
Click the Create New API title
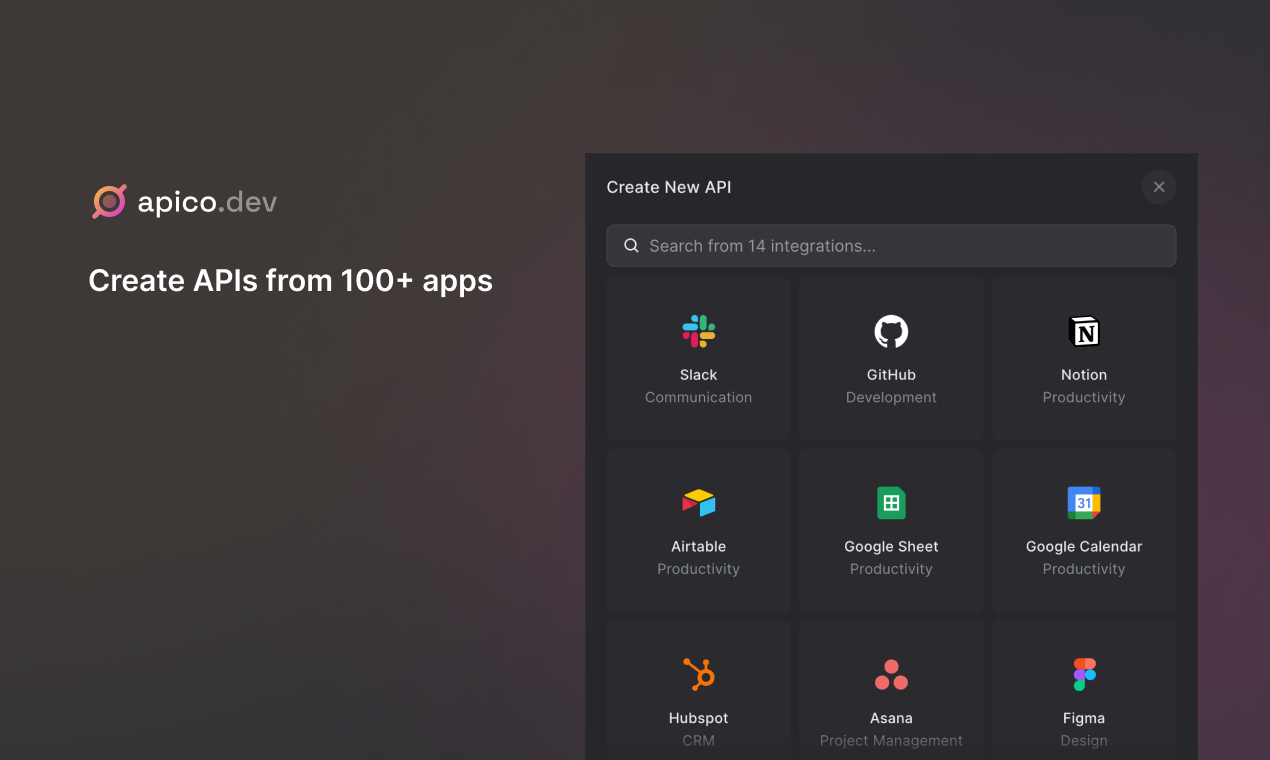click(669, 187)
